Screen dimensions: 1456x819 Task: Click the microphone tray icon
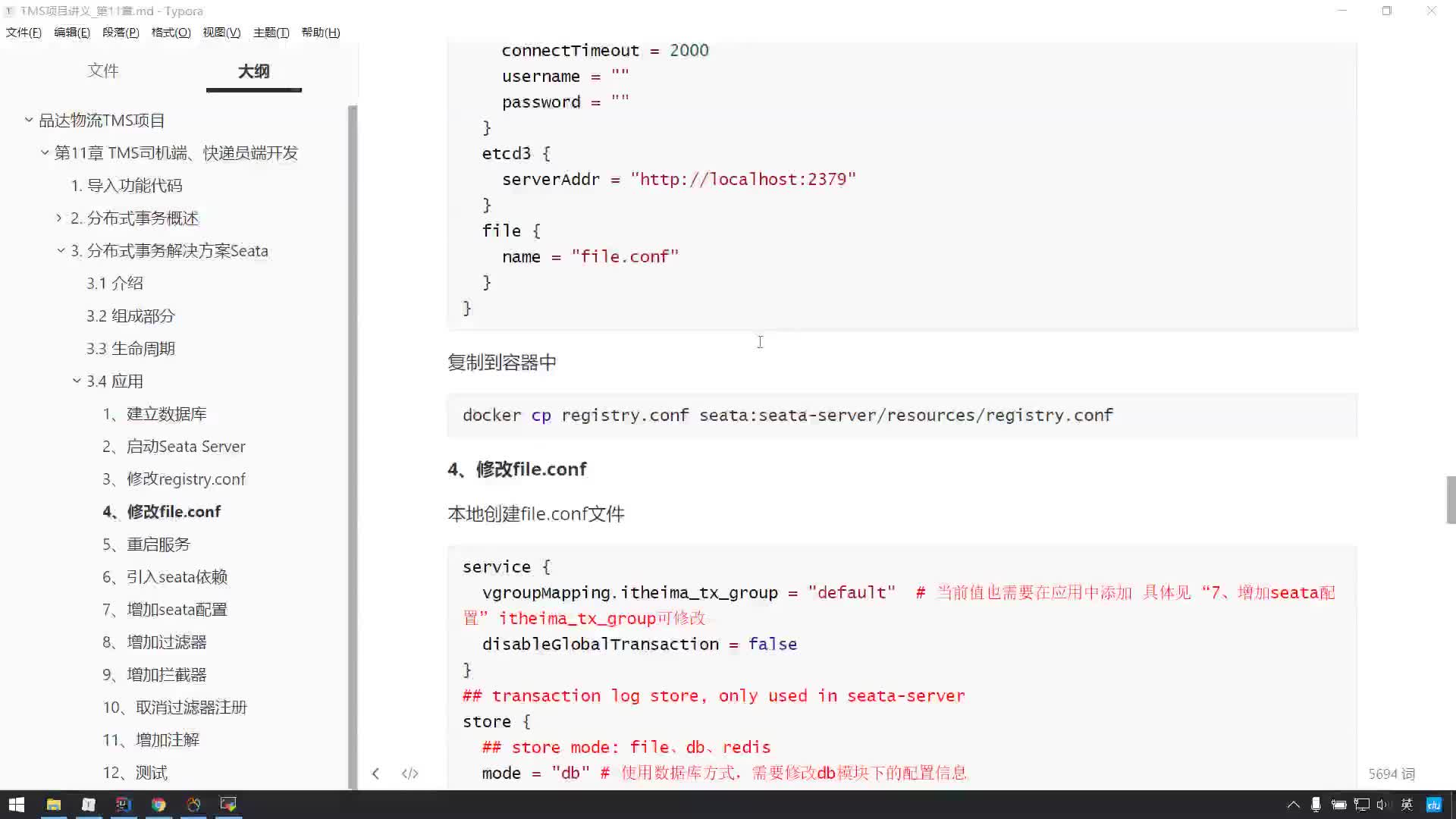(x=1316, y=805)
